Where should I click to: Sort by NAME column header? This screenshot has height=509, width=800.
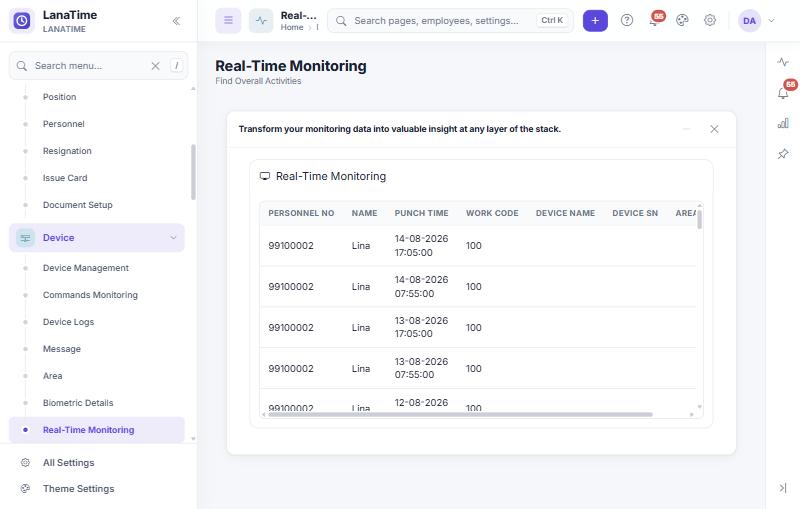pyautogui.click(x=364, y=213)
